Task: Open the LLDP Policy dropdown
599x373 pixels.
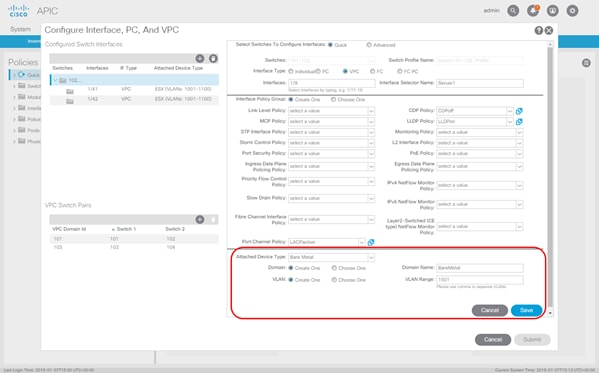Action: pyautogui.click(x=510, y=122)
